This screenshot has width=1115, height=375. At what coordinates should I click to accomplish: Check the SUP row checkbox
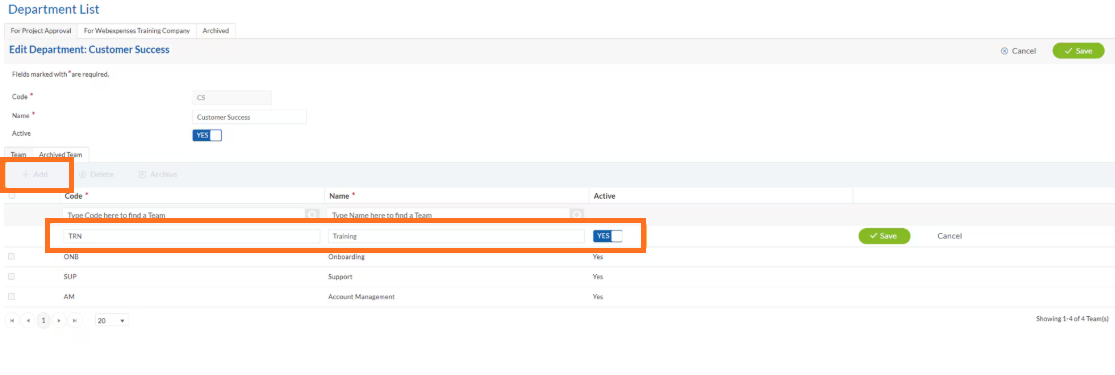click(11, 276)
